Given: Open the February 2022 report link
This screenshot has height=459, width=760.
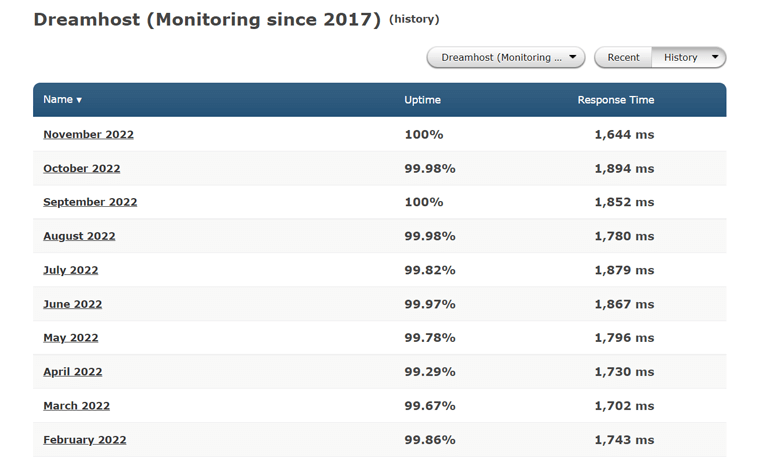Looking at the screenshot, I should (84, 440).
